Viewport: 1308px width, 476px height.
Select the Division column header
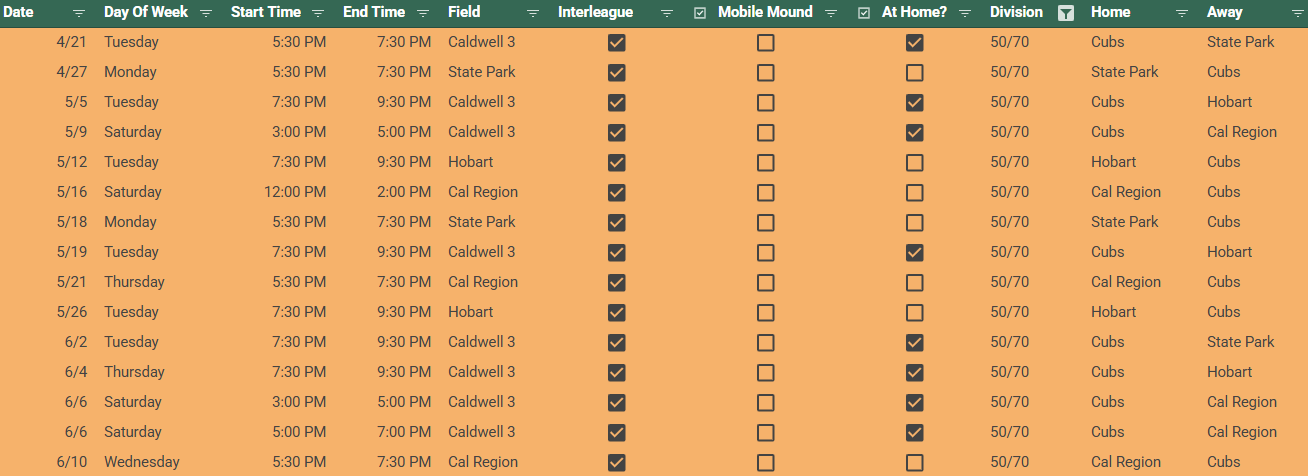1016,13
